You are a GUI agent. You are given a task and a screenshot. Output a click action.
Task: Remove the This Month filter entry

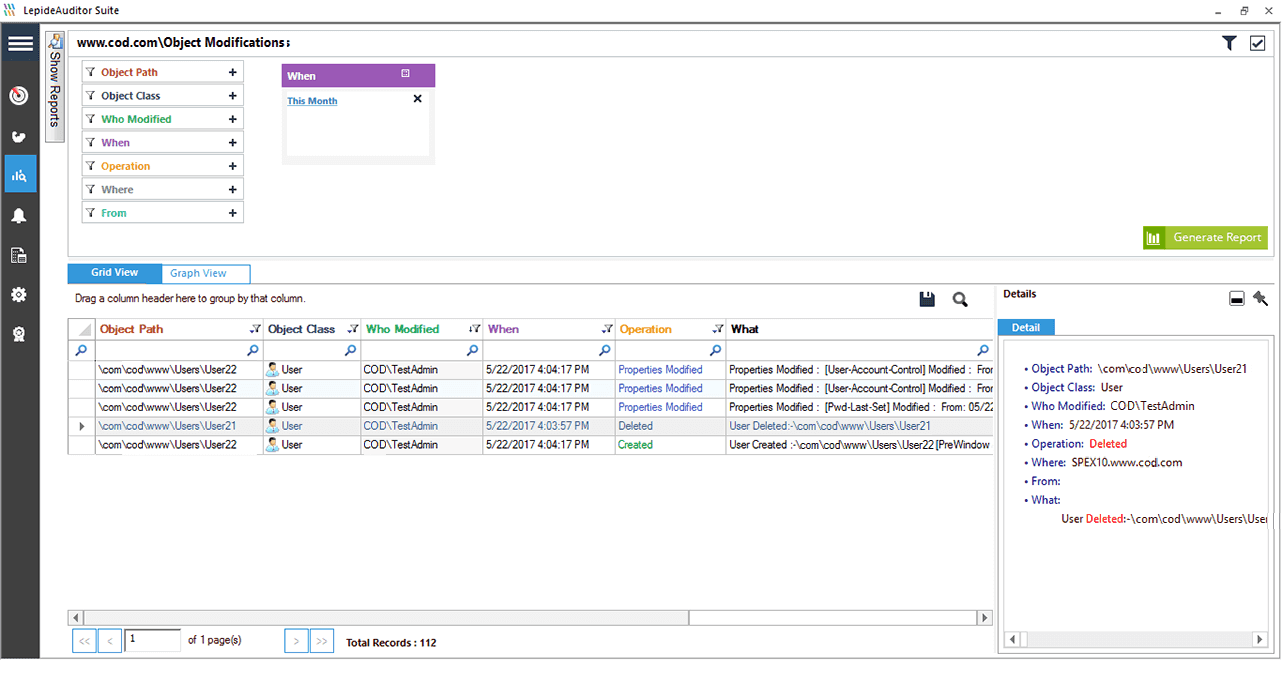[418, 99]
